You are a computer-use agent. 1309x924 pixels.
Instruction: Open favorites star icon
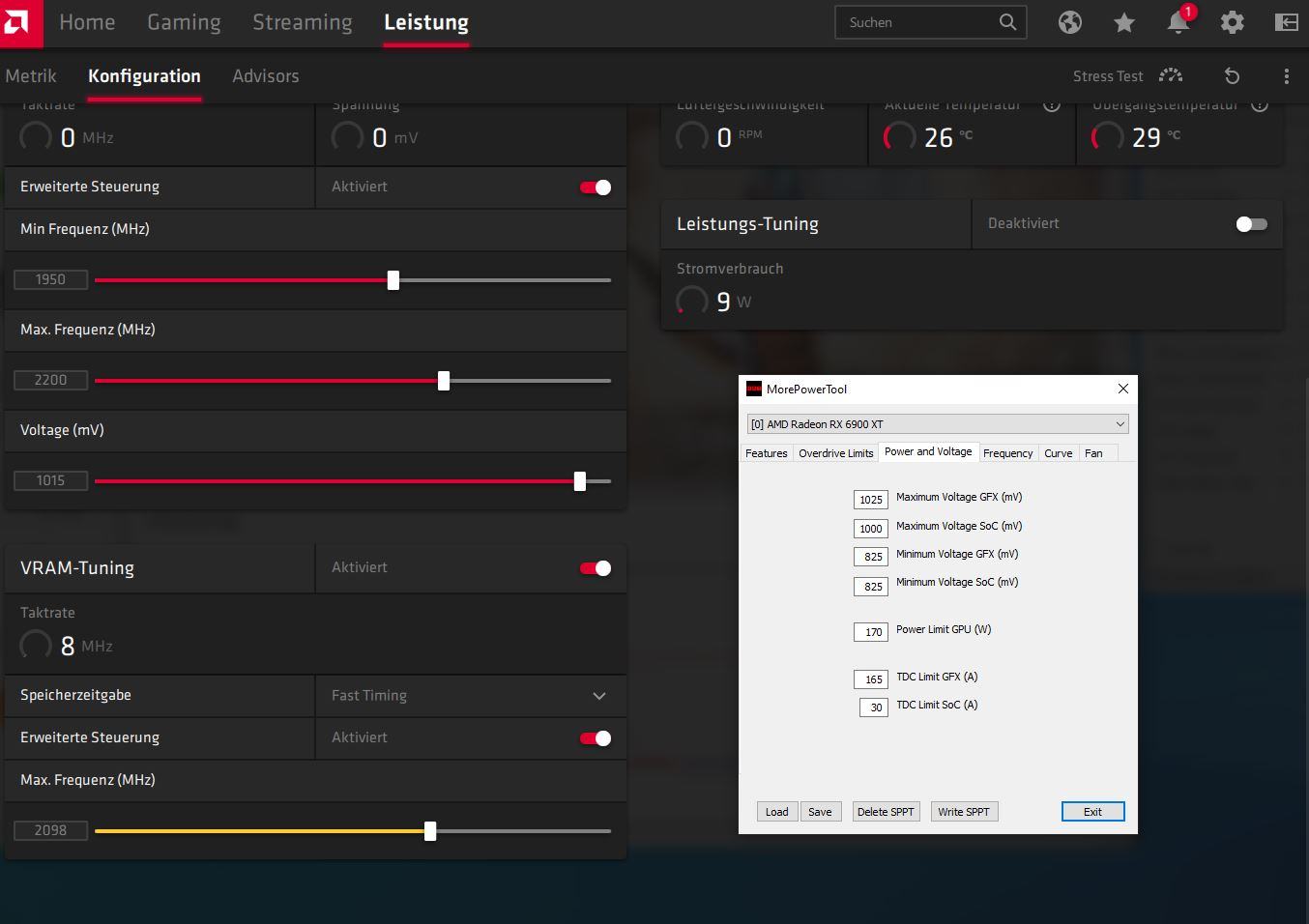pyautogui.click(x=1124, y=22)
